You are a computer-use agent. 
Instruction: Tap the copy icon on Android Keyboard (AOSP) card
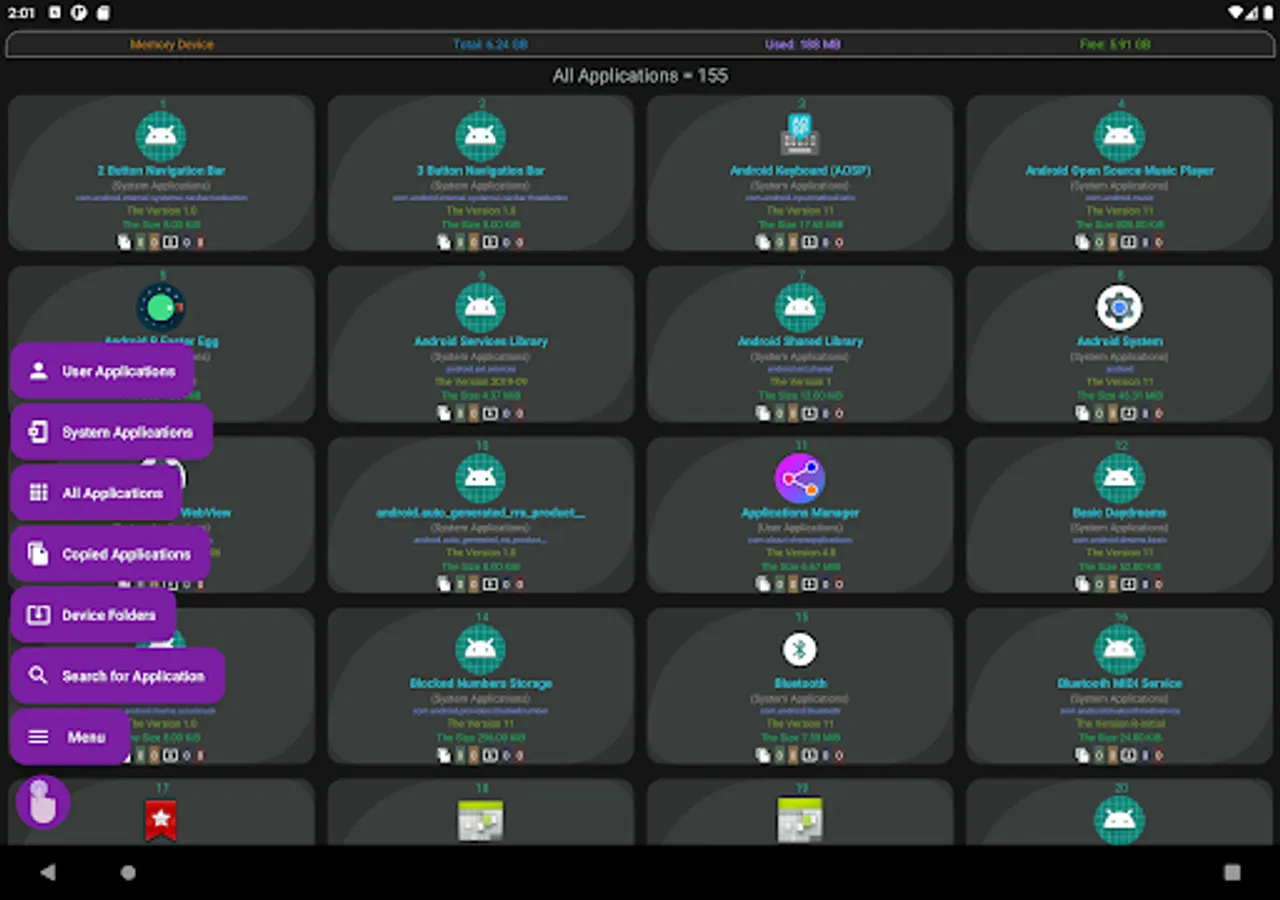(763, 242)
